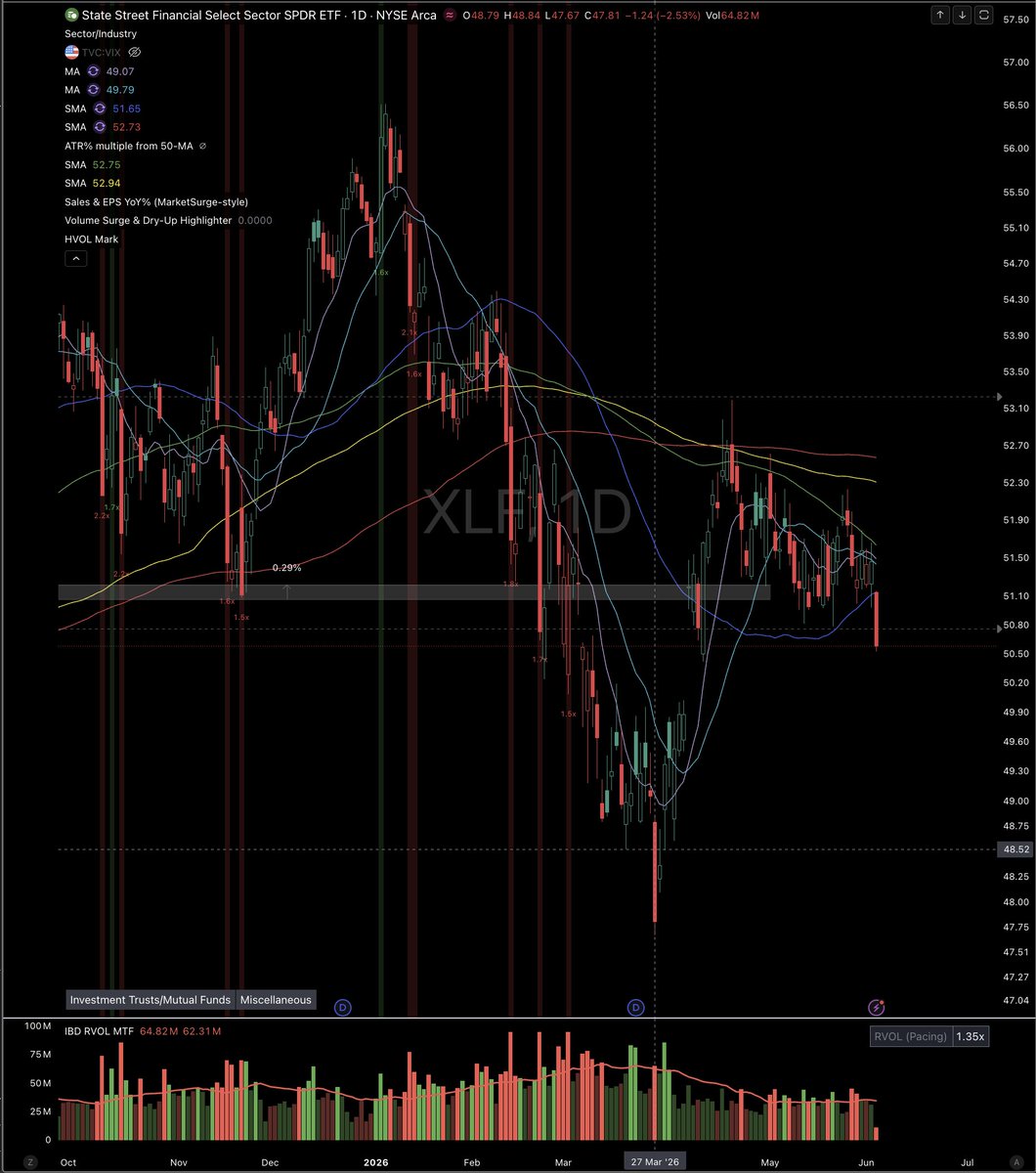Collapse the indicator legend with the chevron button
The width and height of the screenshot is (1036, 1173).
[x=76, y=258]
